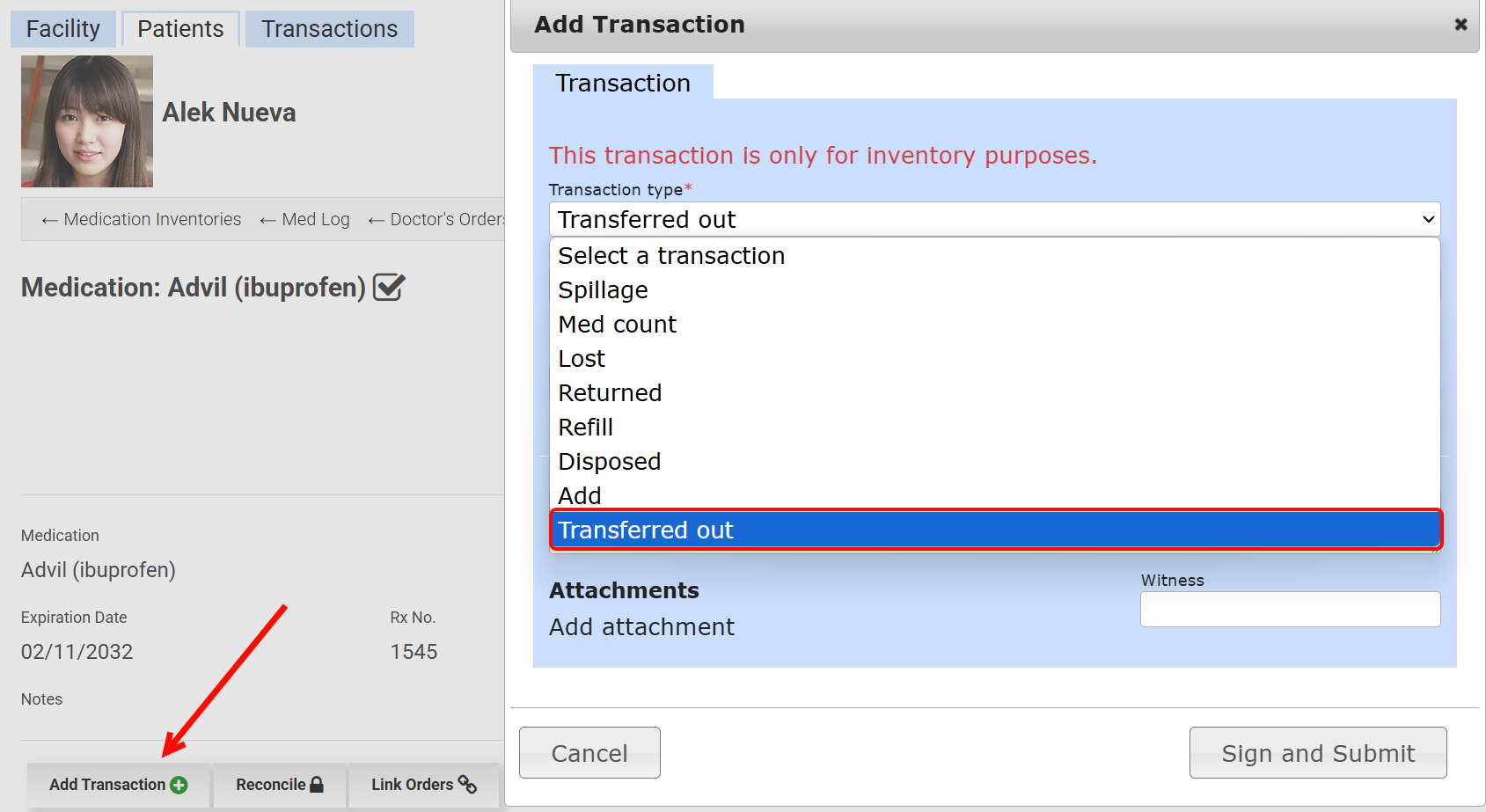Switch to the Transactions tab
Viewport: 1486px width, 812px height.
pos(329,29)
